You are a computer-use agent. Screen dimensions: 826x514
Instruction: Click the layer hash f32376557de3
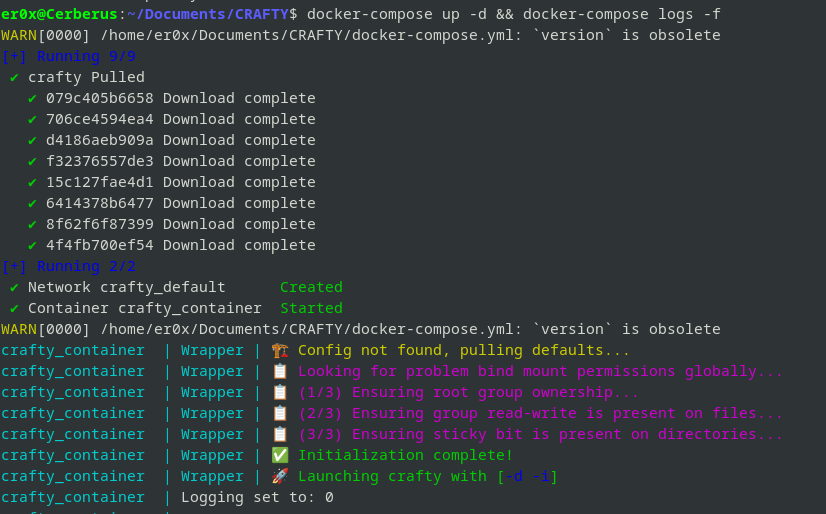(x=100, y=162)
